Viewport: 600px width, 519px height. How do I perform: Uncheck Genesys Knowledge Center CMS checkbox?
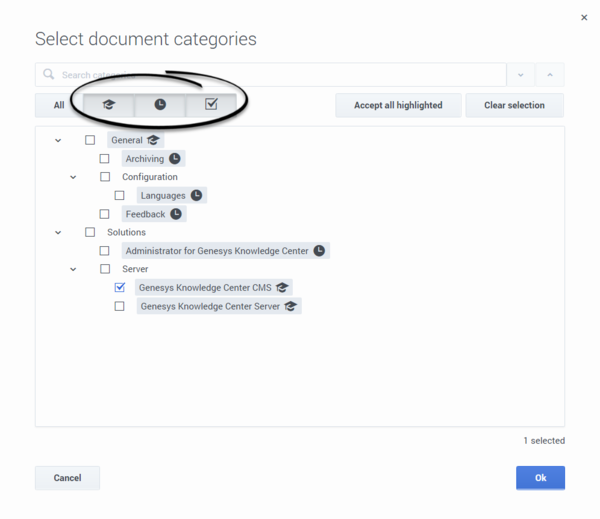point(120,287)
